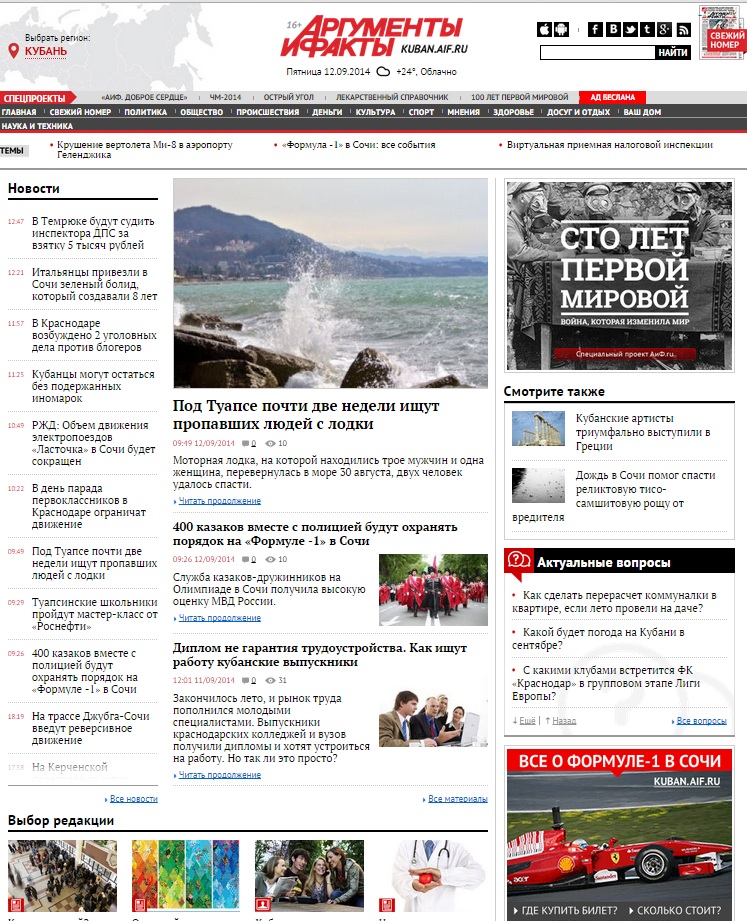The width and height of the screenshot is (747, 921).
Task: Open the Культура section
Action: 375,112
